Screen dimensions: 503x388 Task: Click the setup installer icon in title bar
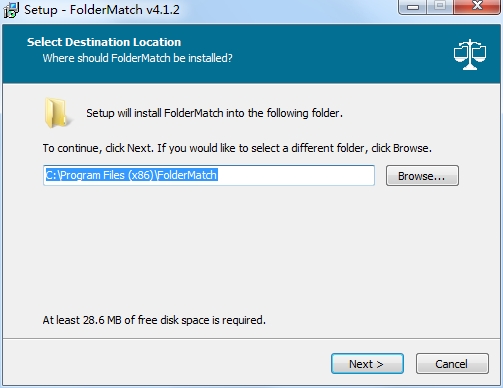click(x=11, y=10)
